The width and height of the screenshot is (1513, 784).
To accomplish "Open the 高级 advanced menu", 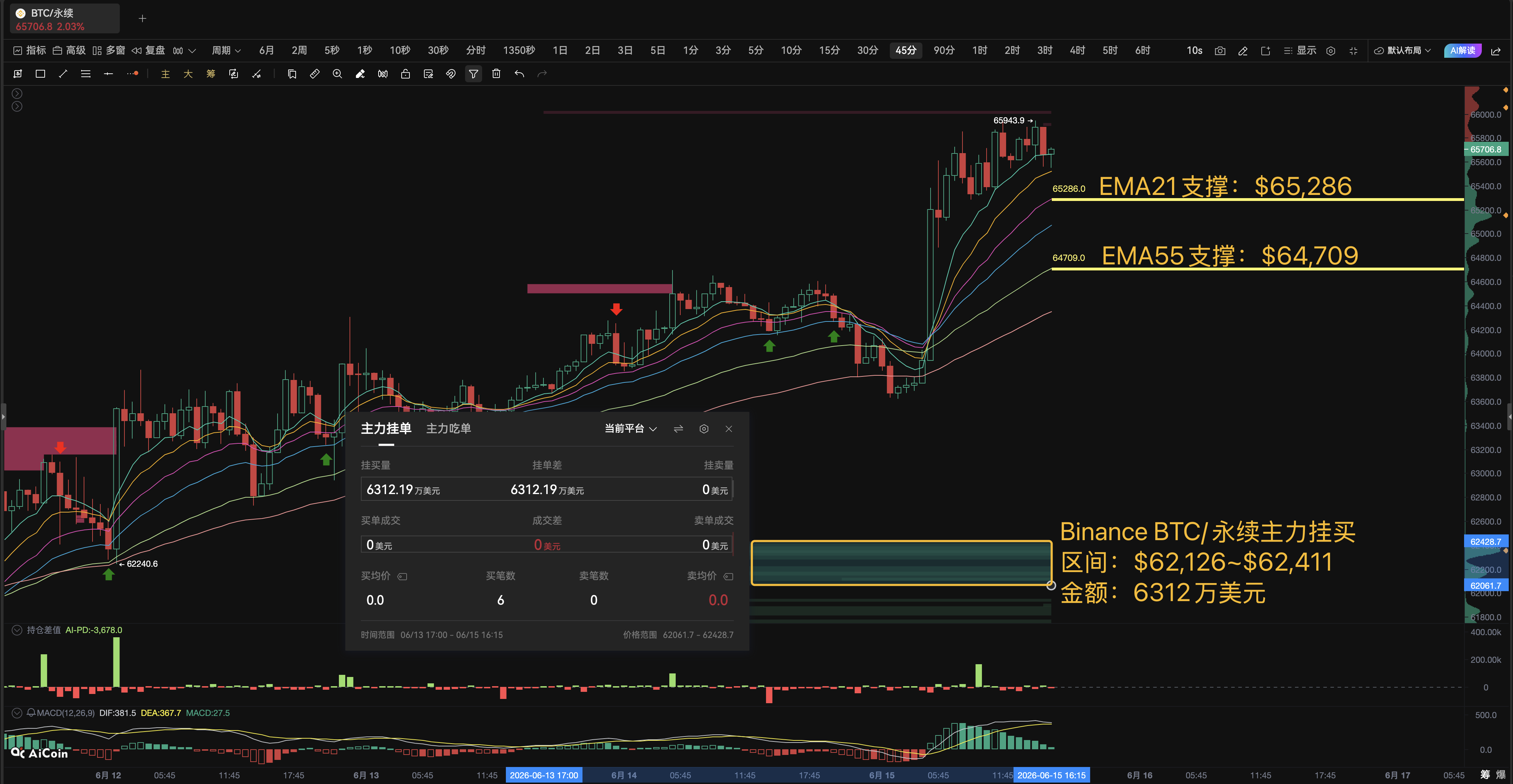I will (69, 51).
